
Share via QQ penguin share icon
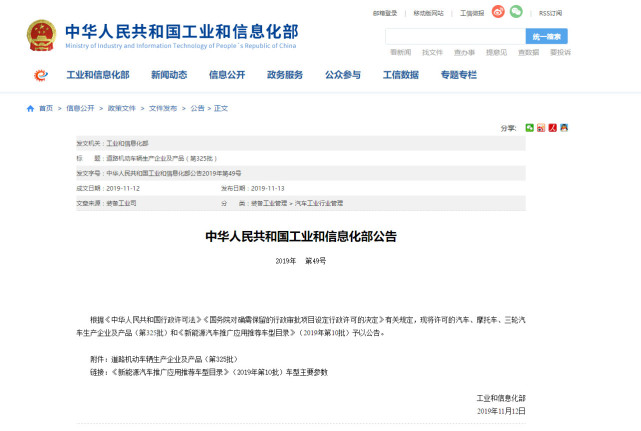(x=564, y=128)
